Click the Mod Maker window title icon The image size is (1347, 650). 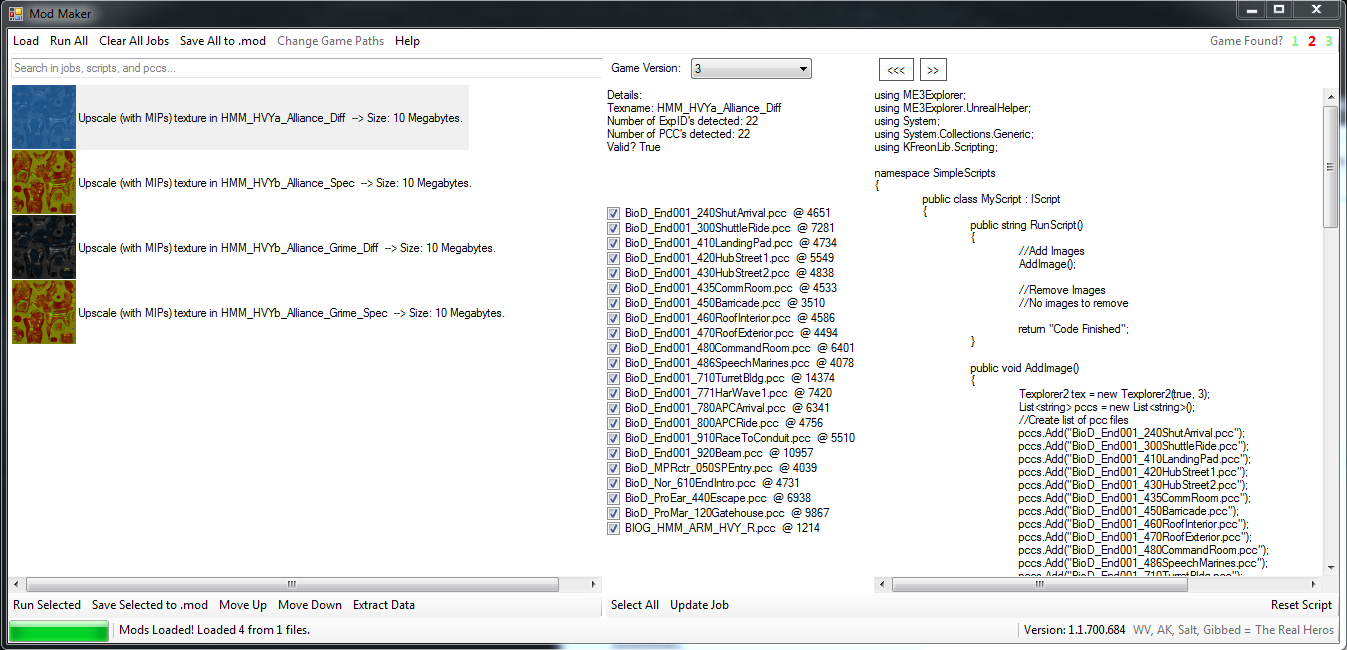[16, 13]
